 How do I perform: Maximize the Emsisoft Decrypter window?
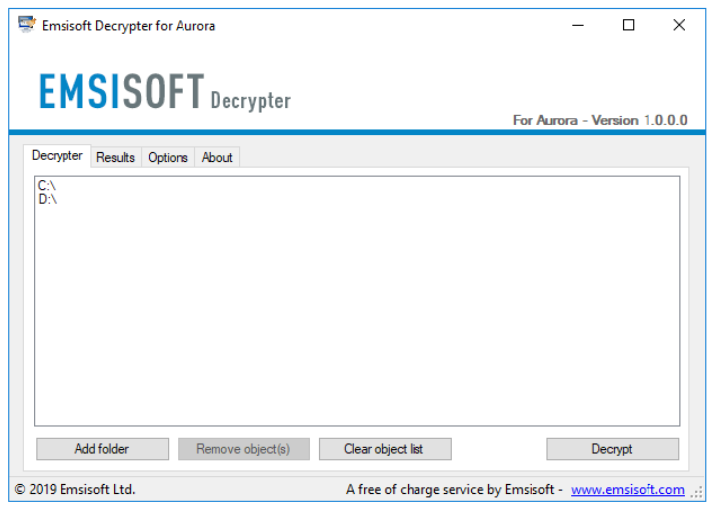pos(628,25)
